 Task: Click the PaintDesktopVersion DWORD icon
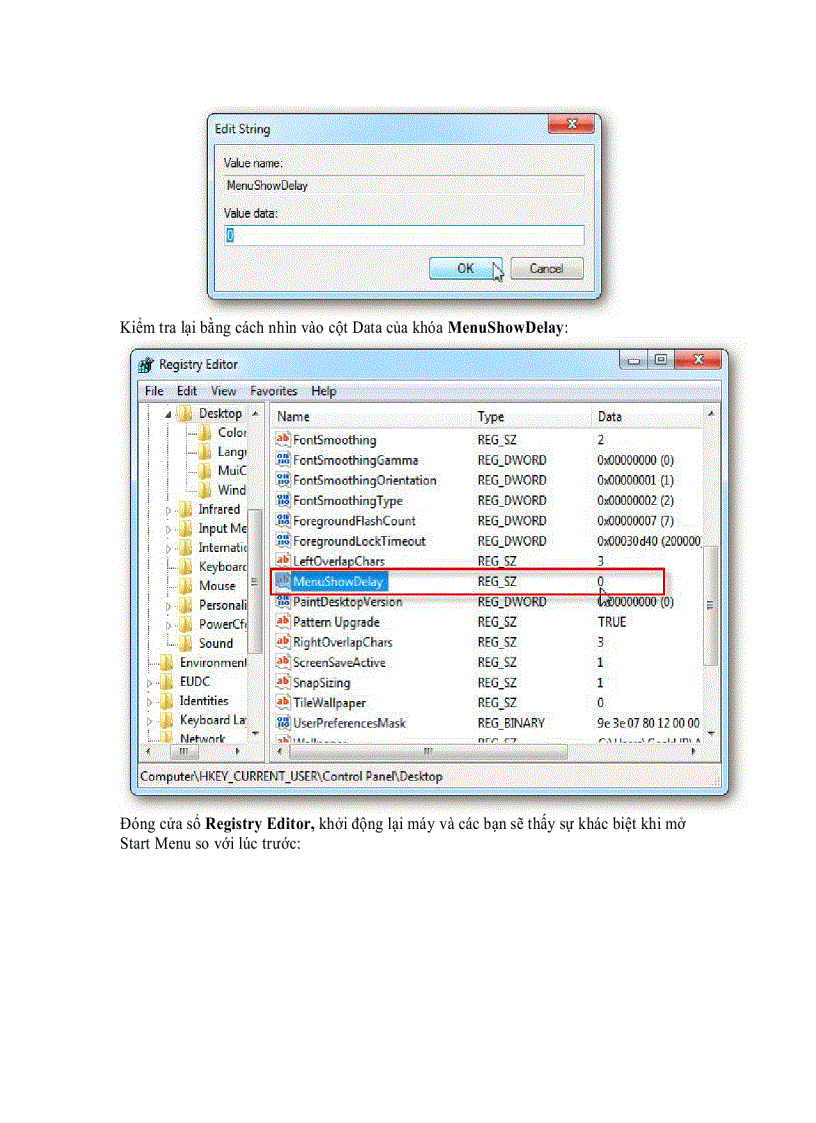tap(282, 601)
